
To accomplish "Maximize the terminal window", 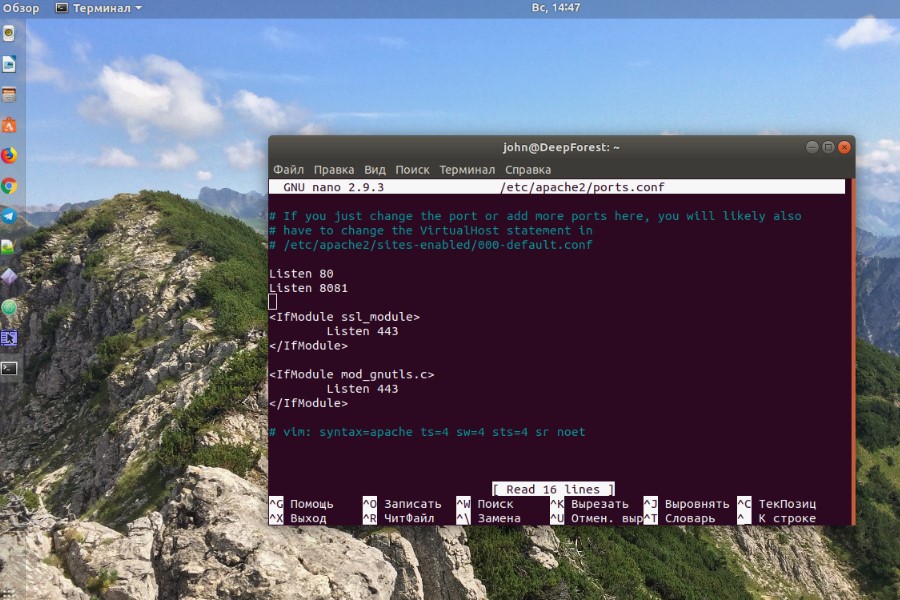I will (x=828, y=147).
